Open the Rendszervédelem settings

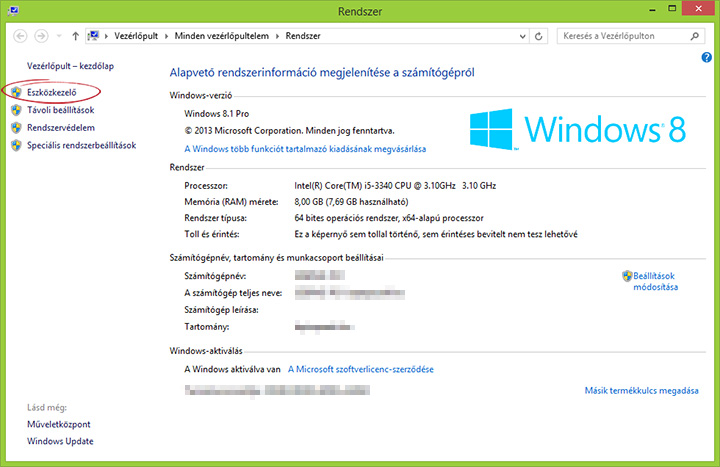pyautogui.click(x=61, y=128)
